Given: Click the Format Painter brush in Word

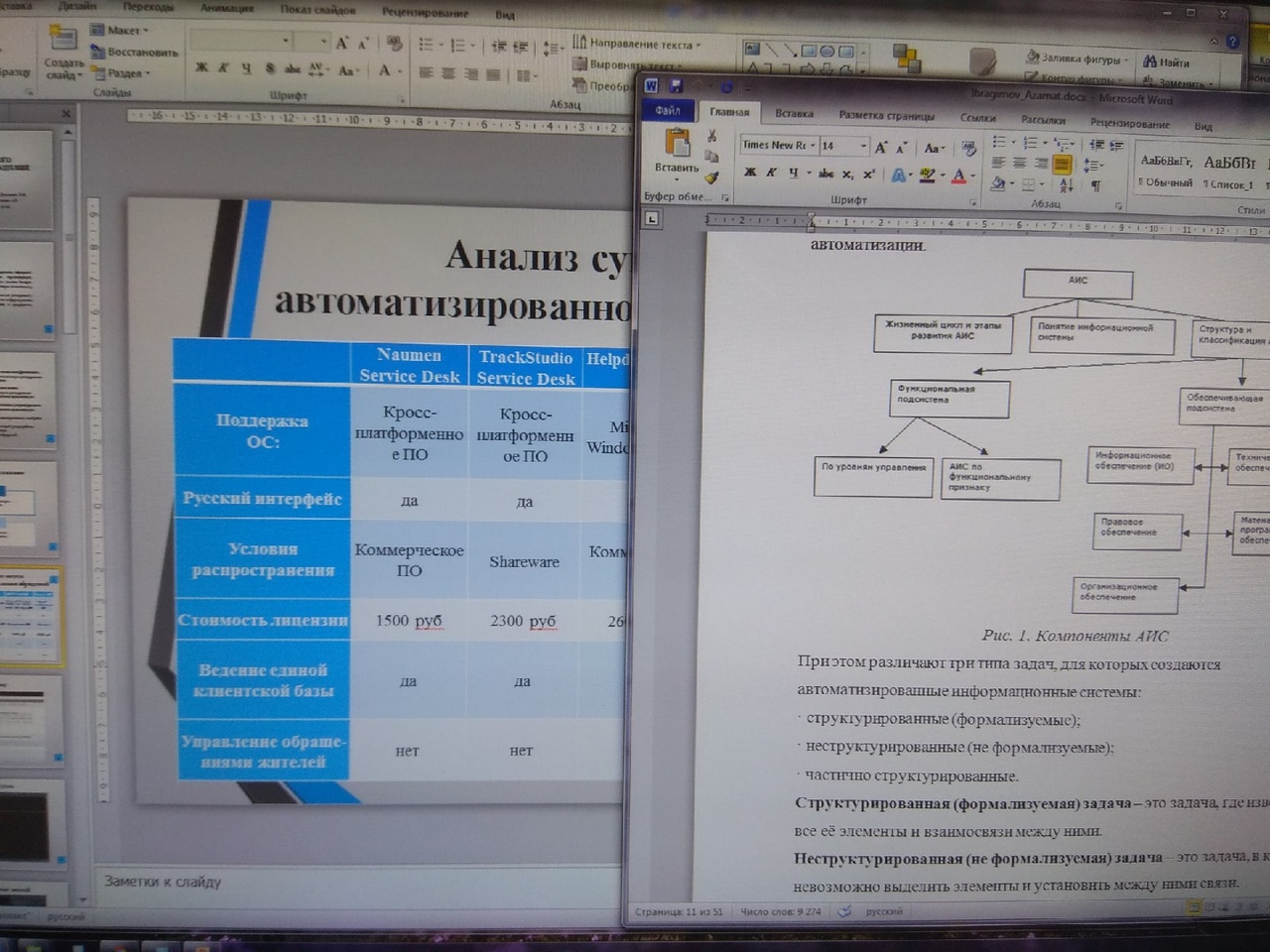Looking at the screenshot, I should 711,178.
